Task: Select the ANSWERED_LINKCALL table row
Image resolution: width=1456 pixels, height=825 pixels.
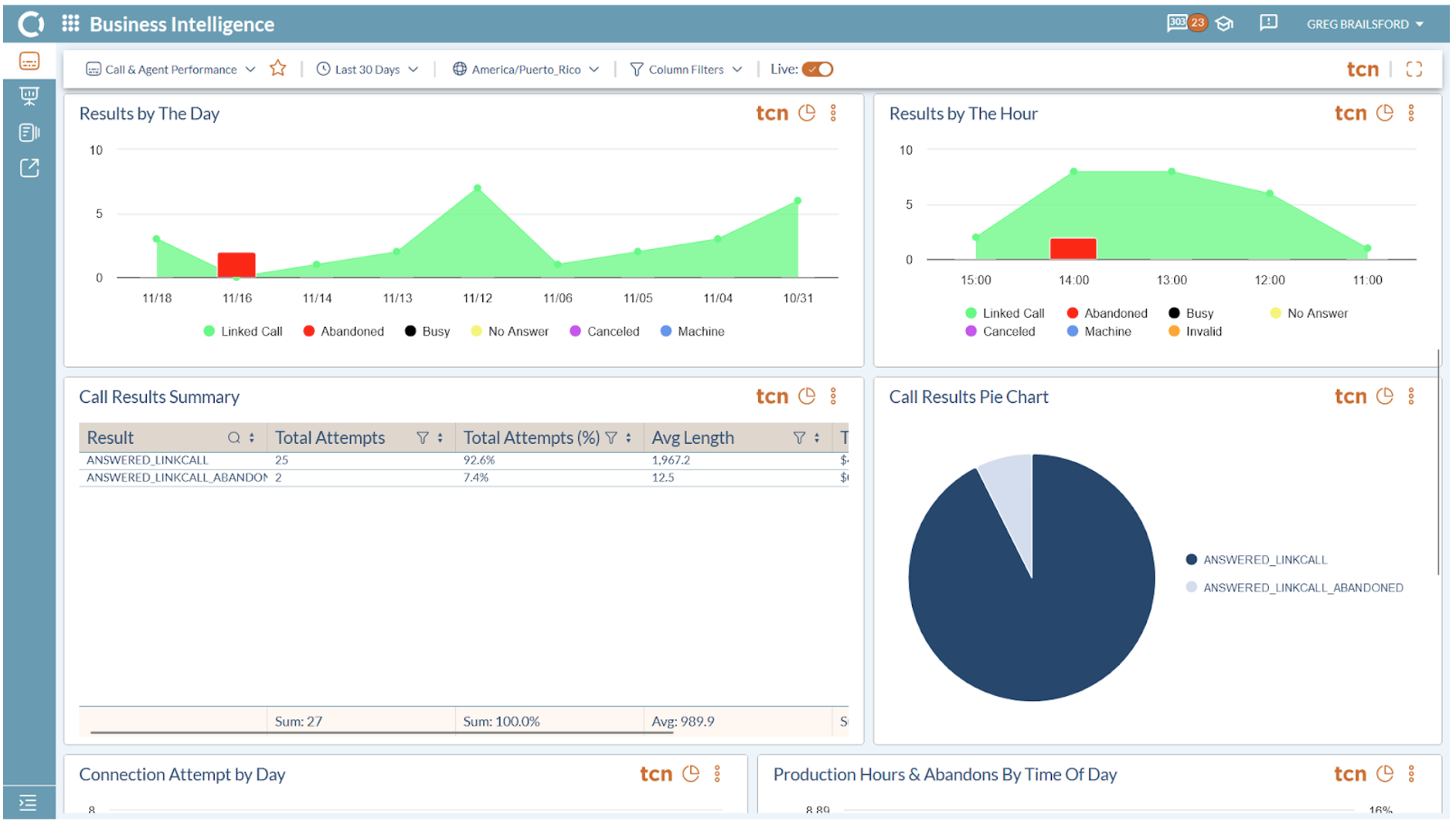Action: pyautogui.click(x=464, y=460)
